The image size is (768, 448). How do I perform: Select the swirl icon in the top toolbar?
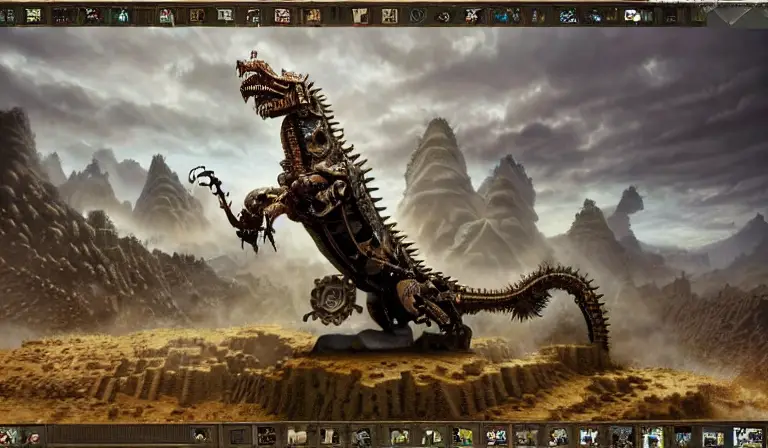click(x=444, y=17)
